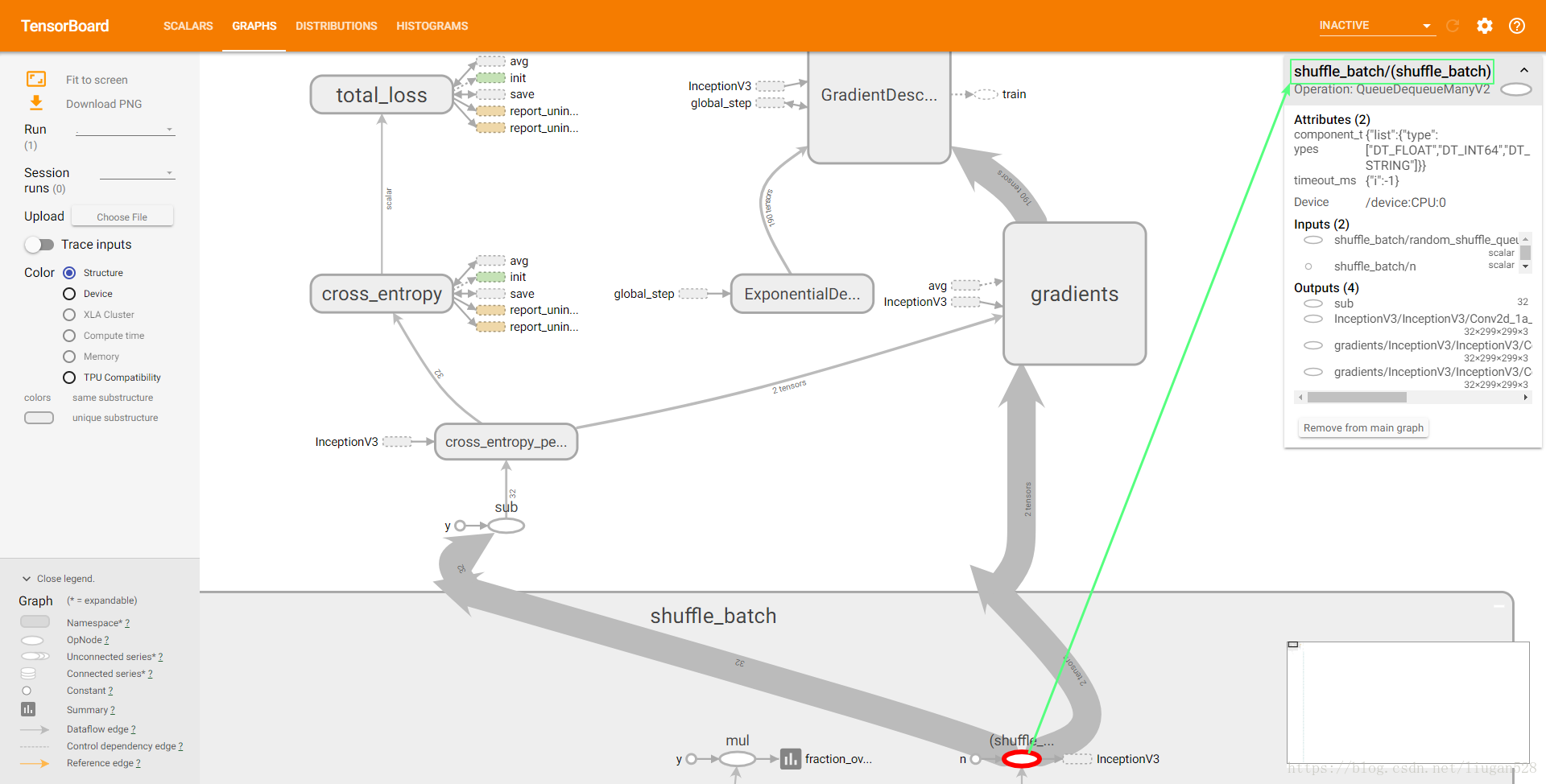Click the y constant node next to sub
This screenshot has width=1546, height=784.
point(460,526)
